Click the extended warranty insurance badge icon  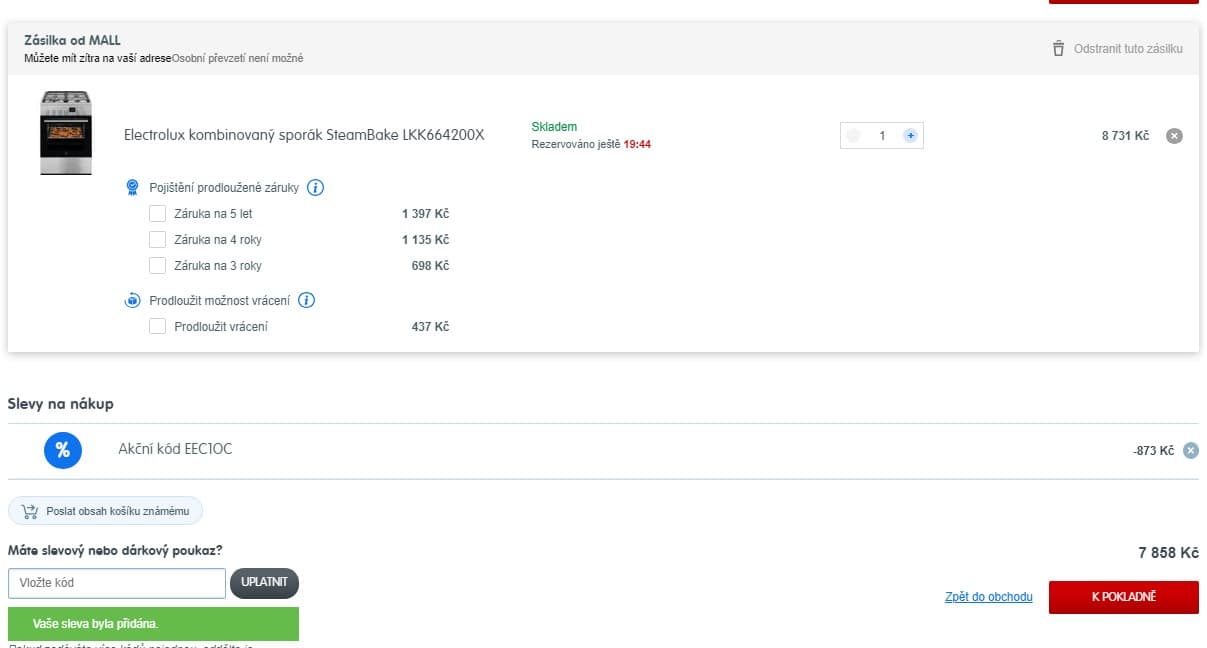[132, 187]
